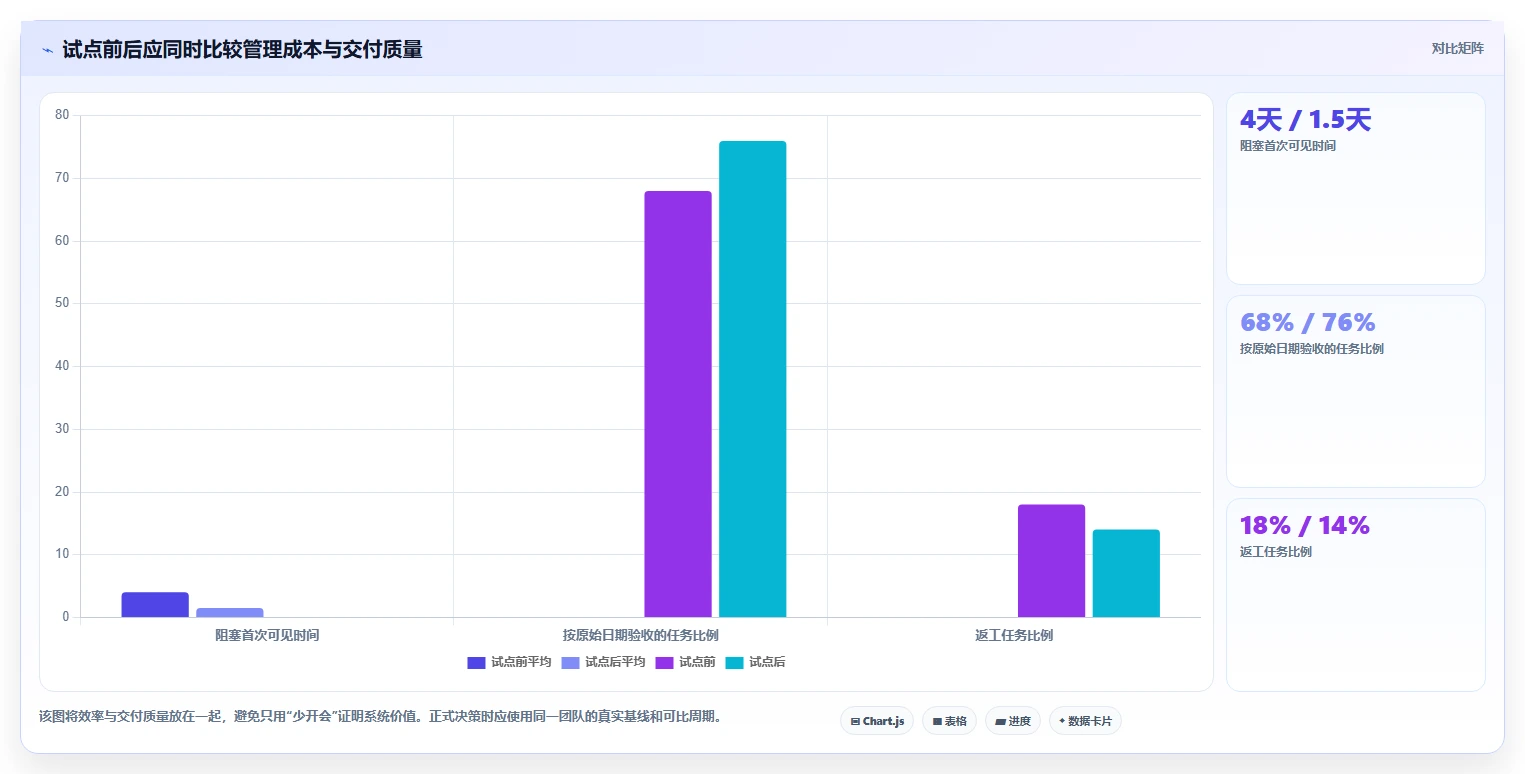The width and height of the screenshot is (1525, 774).
Task: Click the y-axis tick label 20
Action: point(62,492)
